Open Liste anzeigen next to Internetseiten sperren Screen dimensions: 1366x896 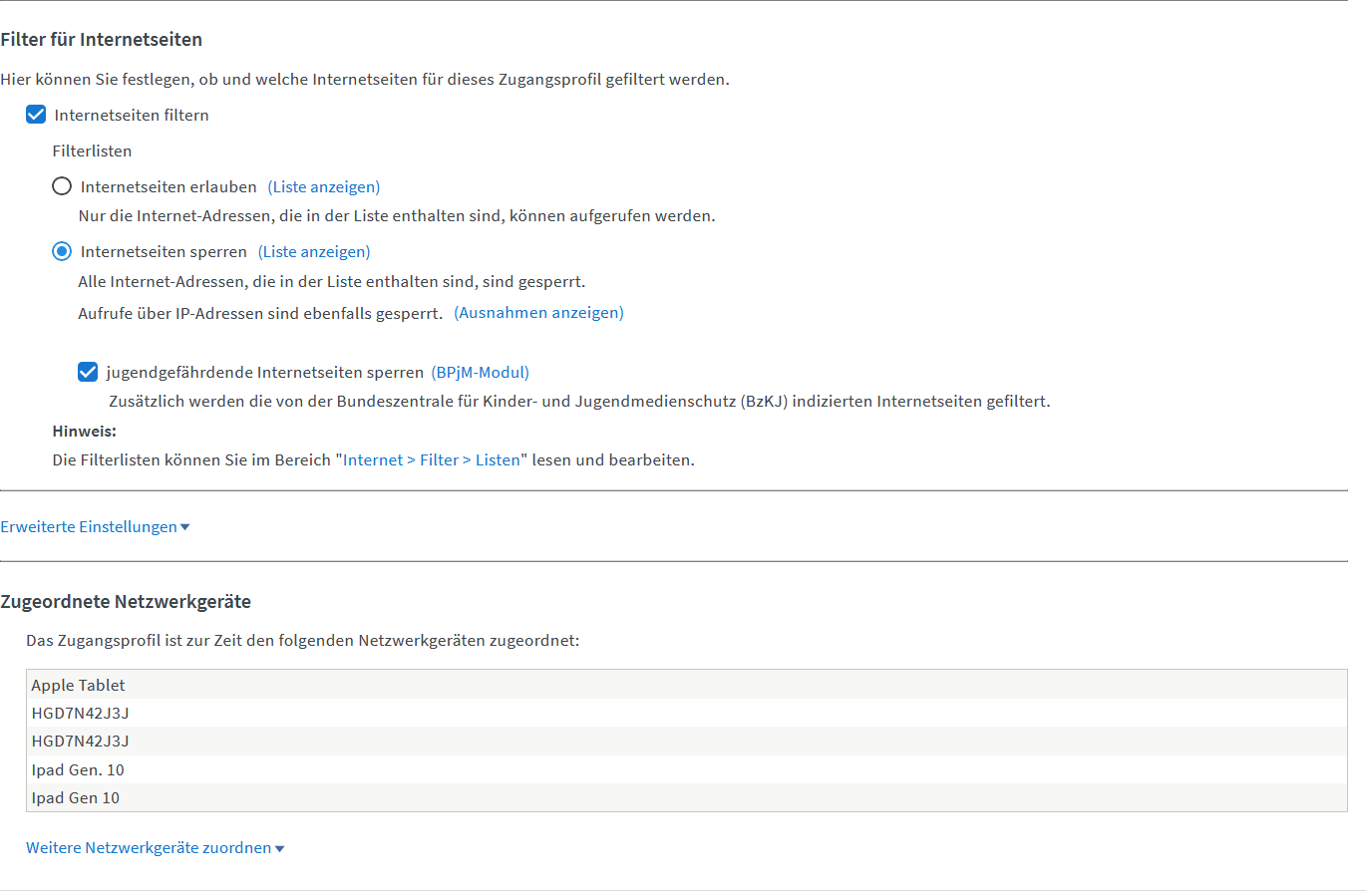point(314,252)
